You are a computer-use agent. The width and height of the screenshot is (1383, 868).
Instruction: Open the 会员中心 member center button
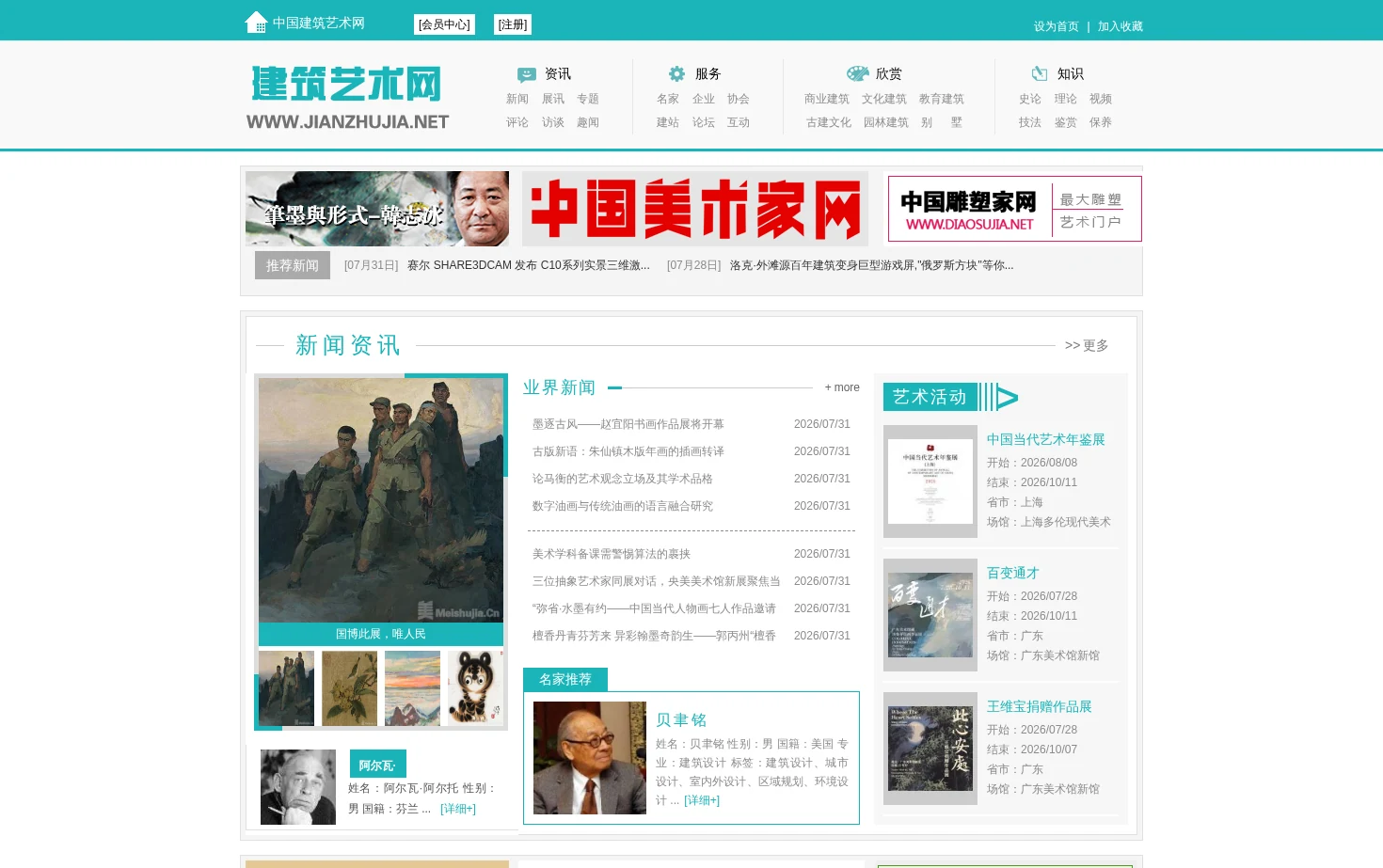tap(444, 24)
